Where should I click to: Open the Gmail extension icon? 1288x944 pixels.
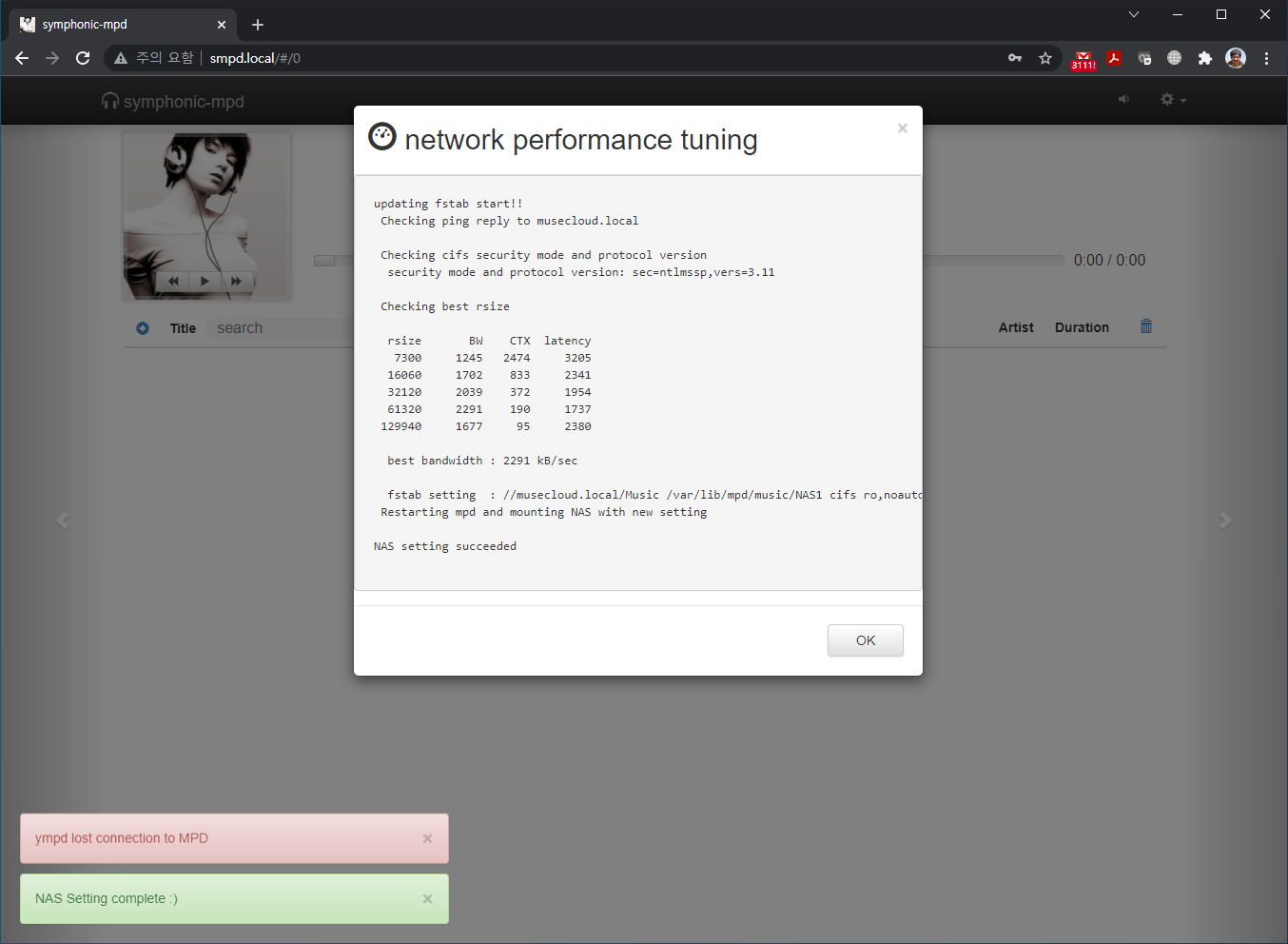point(1083,60)
